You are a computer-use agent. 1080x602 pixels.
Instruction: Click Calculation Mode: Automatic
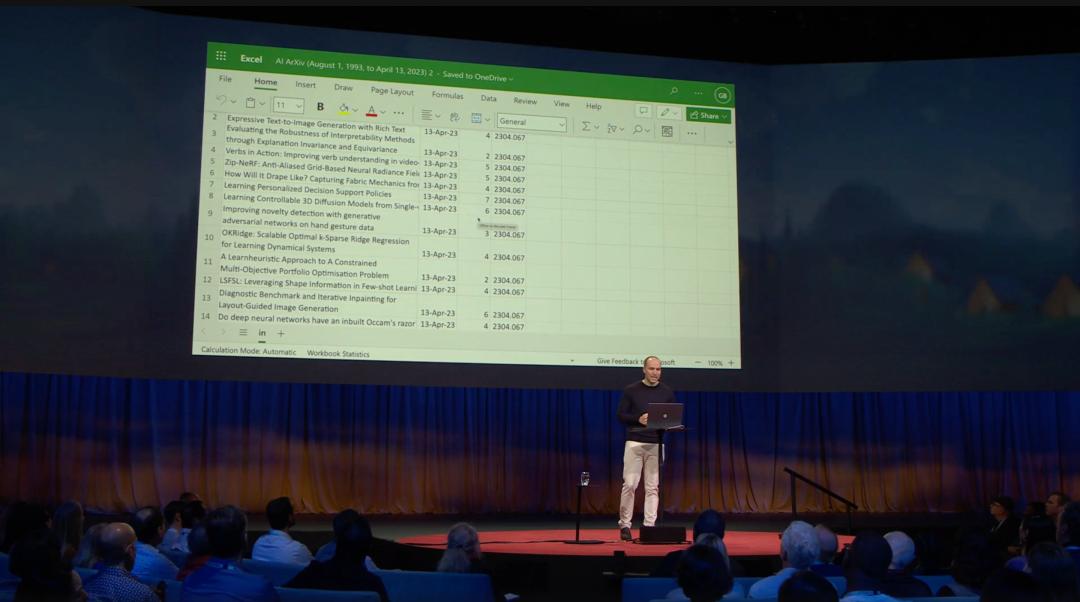248,351
